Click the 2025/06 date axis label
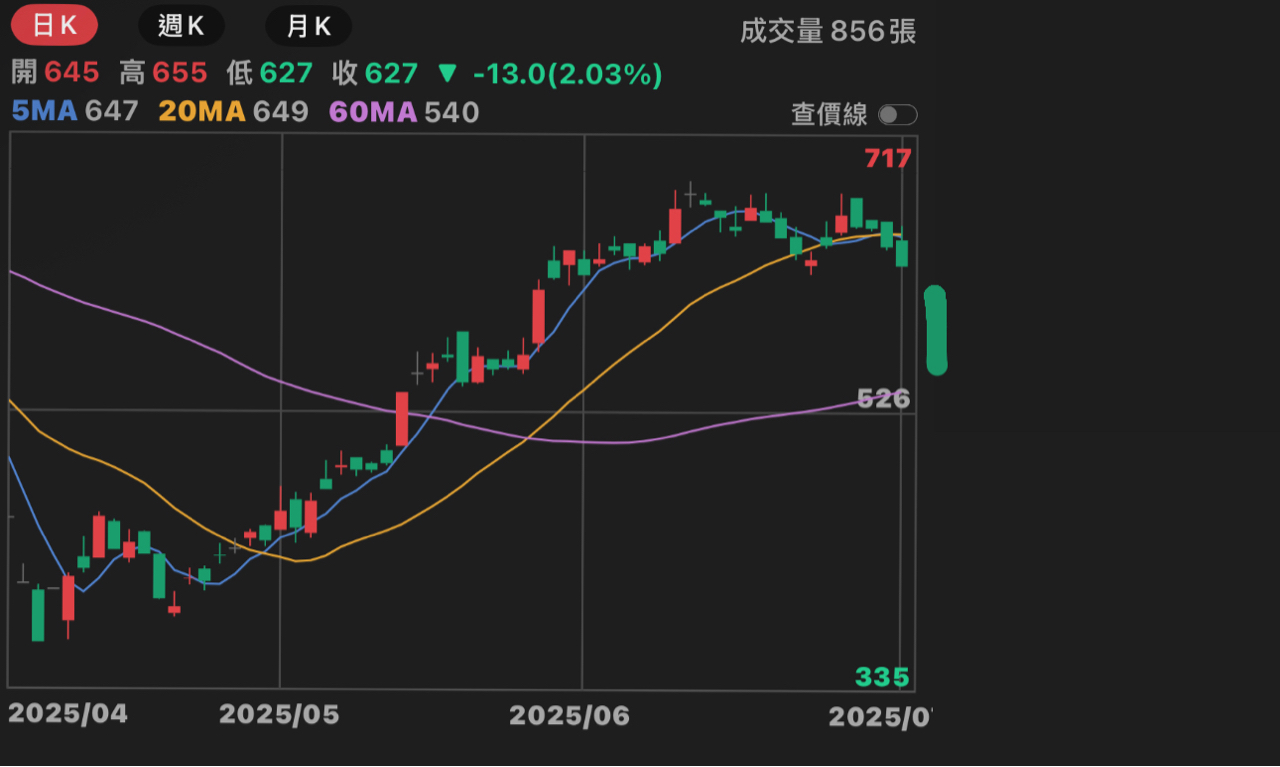 point(569,715)
